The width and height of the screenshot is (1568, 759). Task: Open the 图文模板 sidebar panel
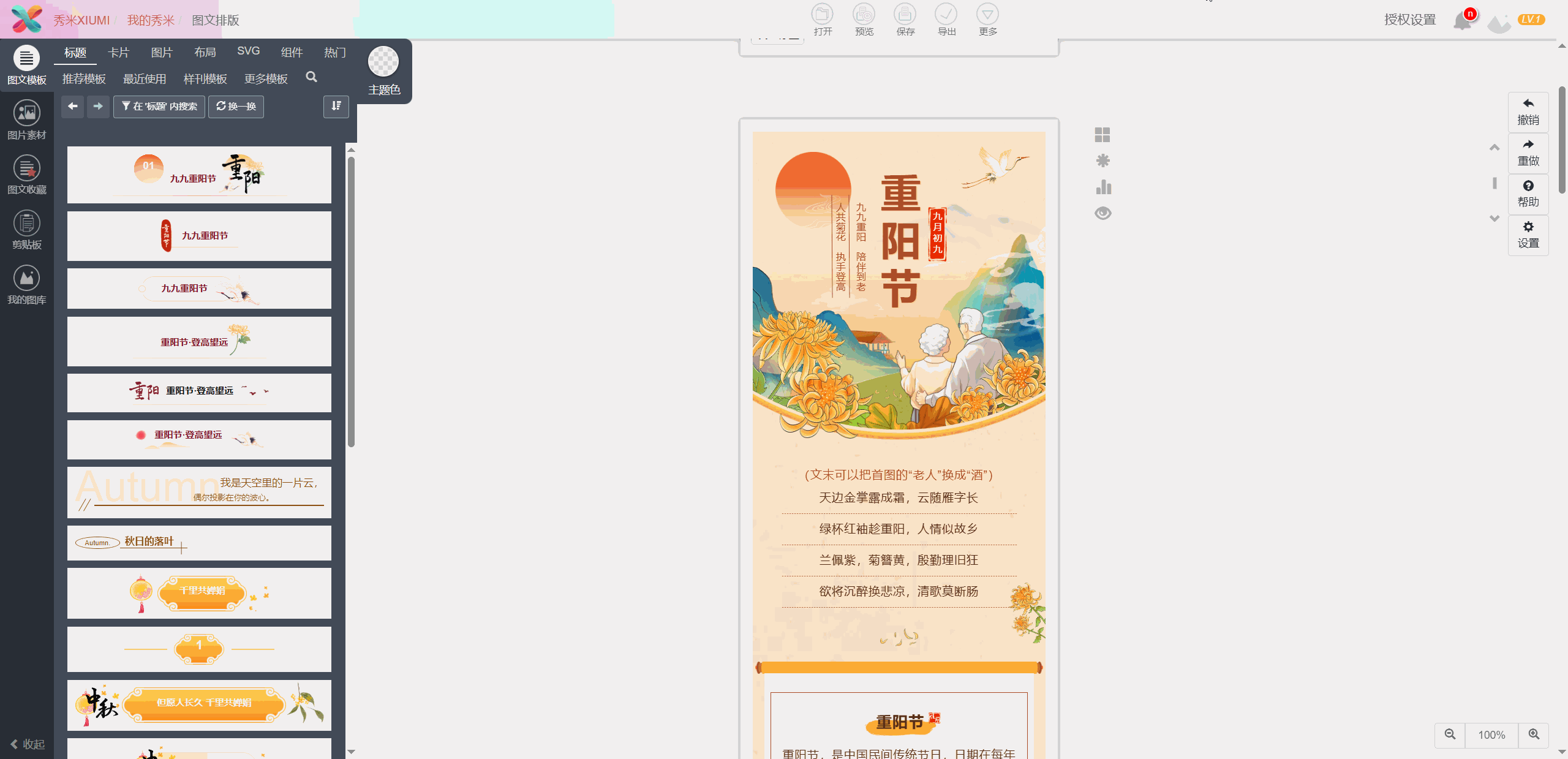click(26, 66)
